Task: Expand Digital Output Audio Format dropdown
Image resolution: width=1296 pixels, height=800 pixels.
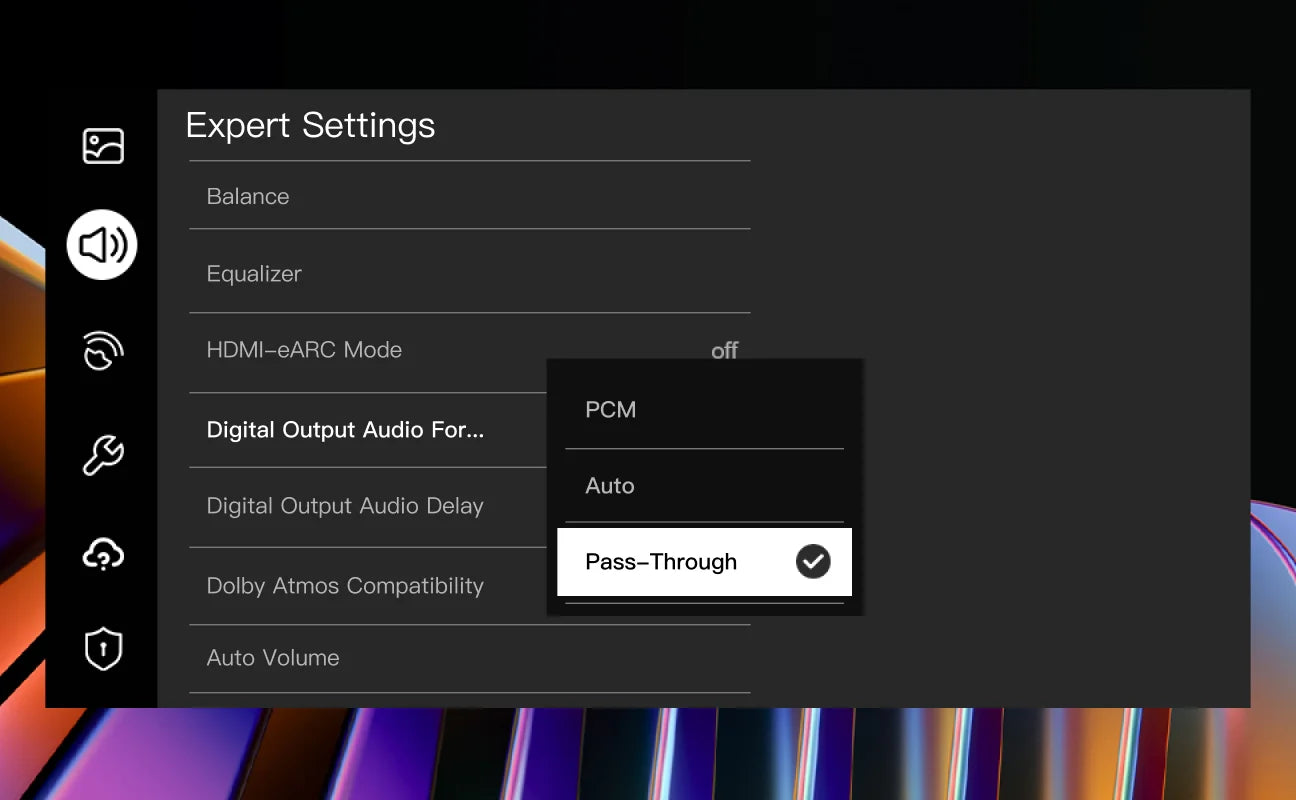Action: (345, 430)
